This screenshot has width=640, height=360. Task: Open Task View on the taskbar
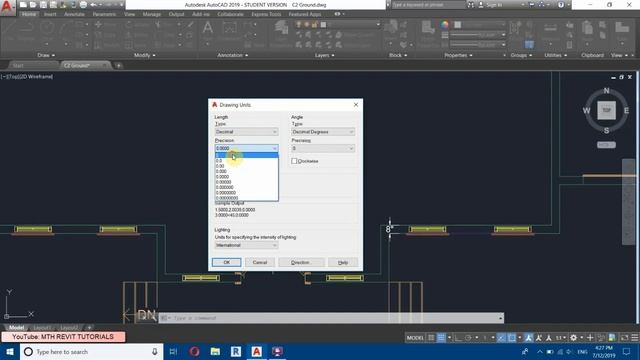coord(173,351)
